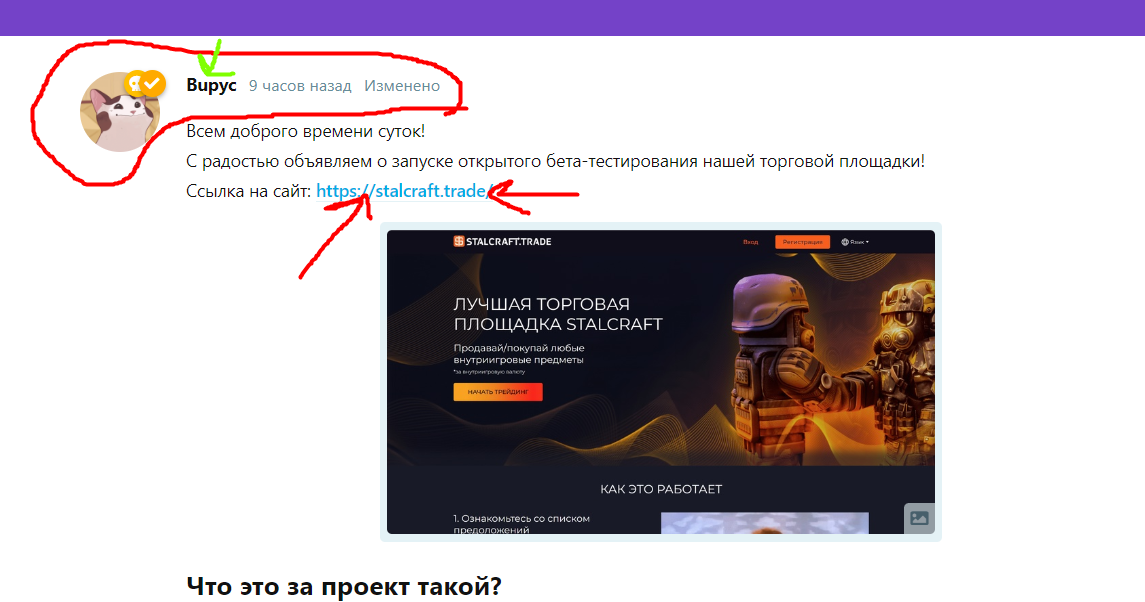Screen dimensions: 1145x602
Task: Click the 'Изменено' edited label
Action: click(x=402, y=86)
